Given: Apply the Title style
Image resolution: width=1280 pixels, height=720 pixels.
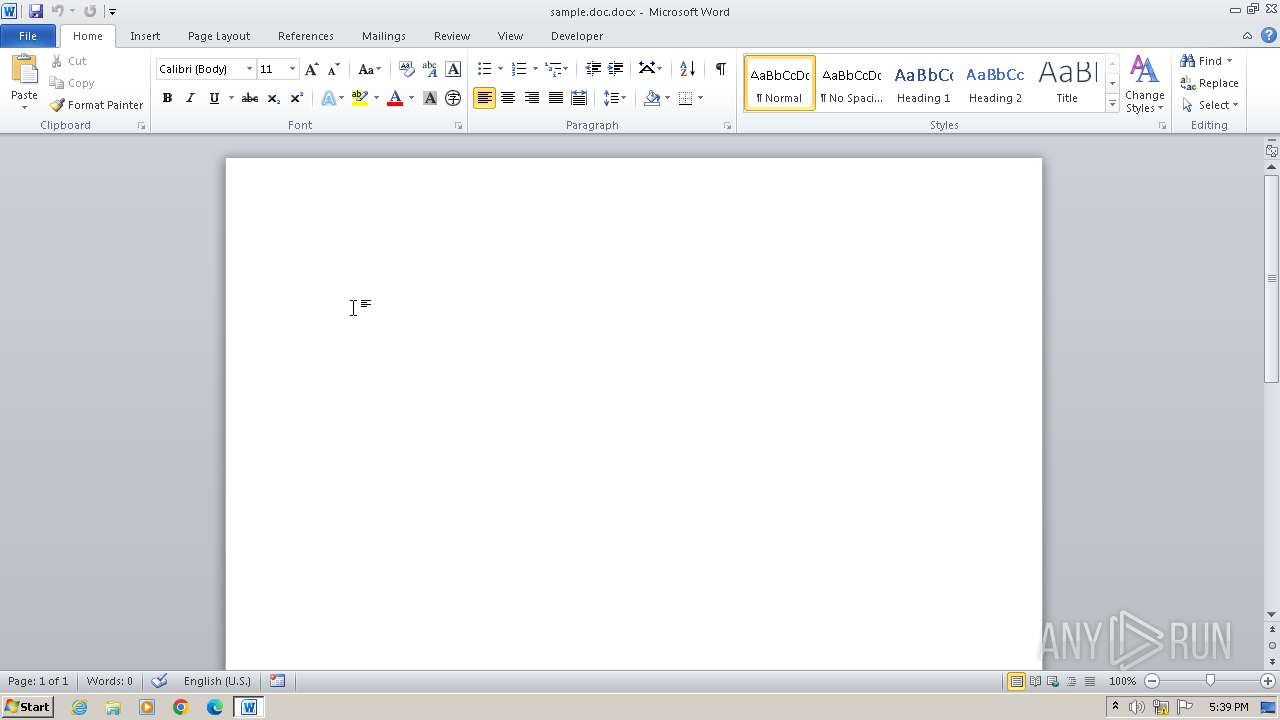Looking at the screenshot, I should [x=1067, y=83].
